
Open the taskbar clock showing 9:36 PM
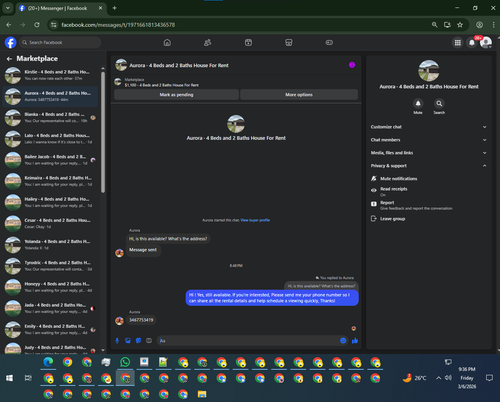[x=467, y=378]
